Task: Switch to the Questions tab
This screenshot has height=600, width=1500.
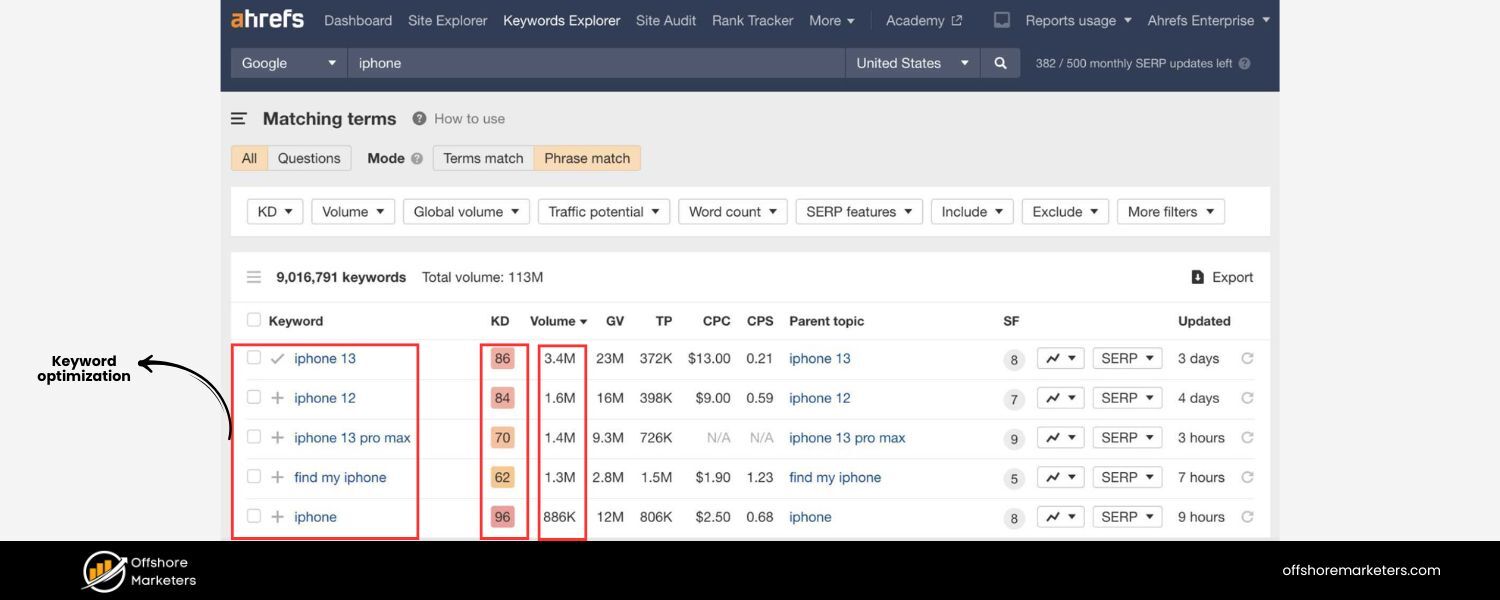Action: pos(309,158)
